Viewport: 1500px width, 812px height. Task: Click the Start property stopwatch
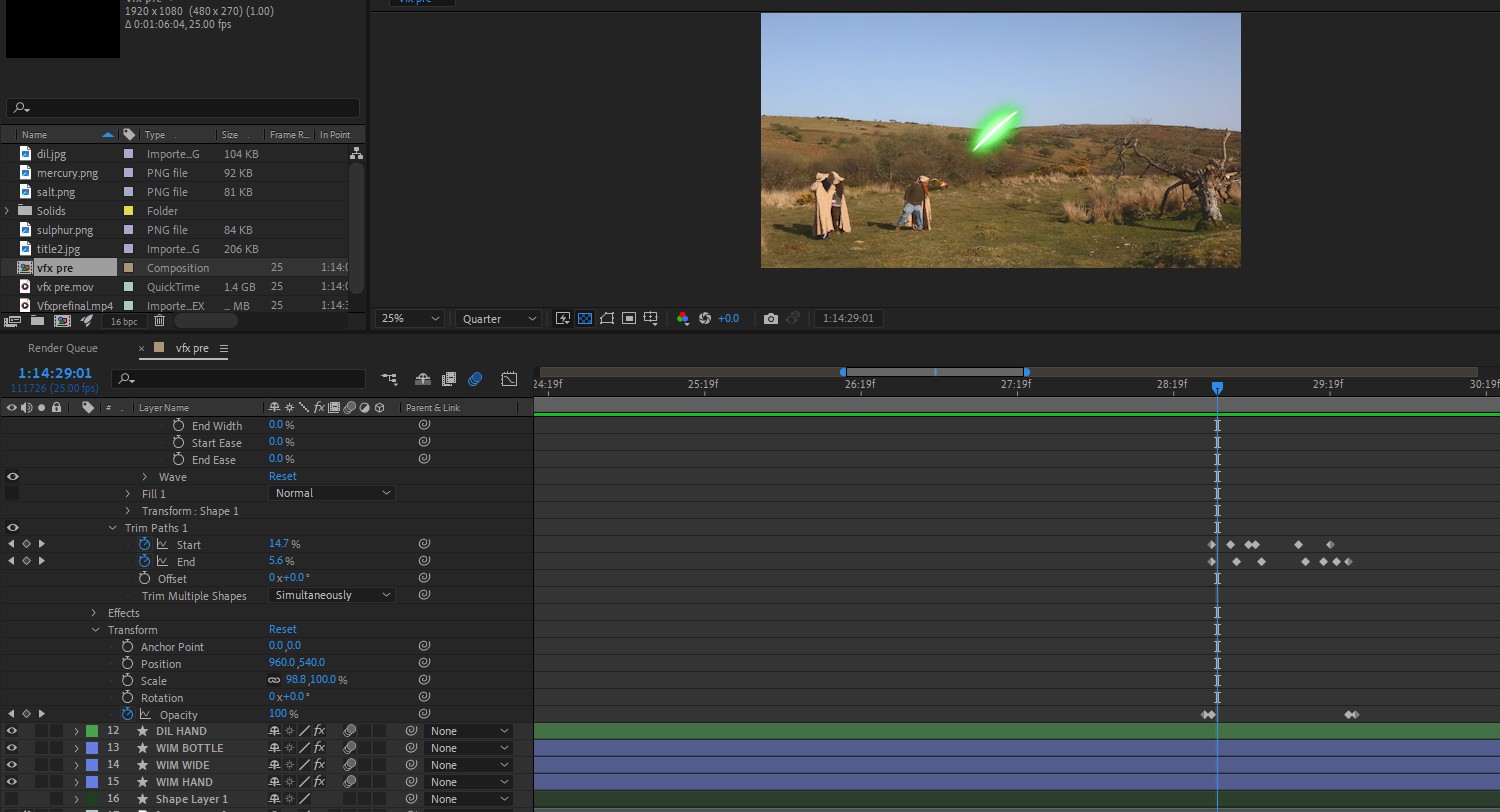point(144,544)
